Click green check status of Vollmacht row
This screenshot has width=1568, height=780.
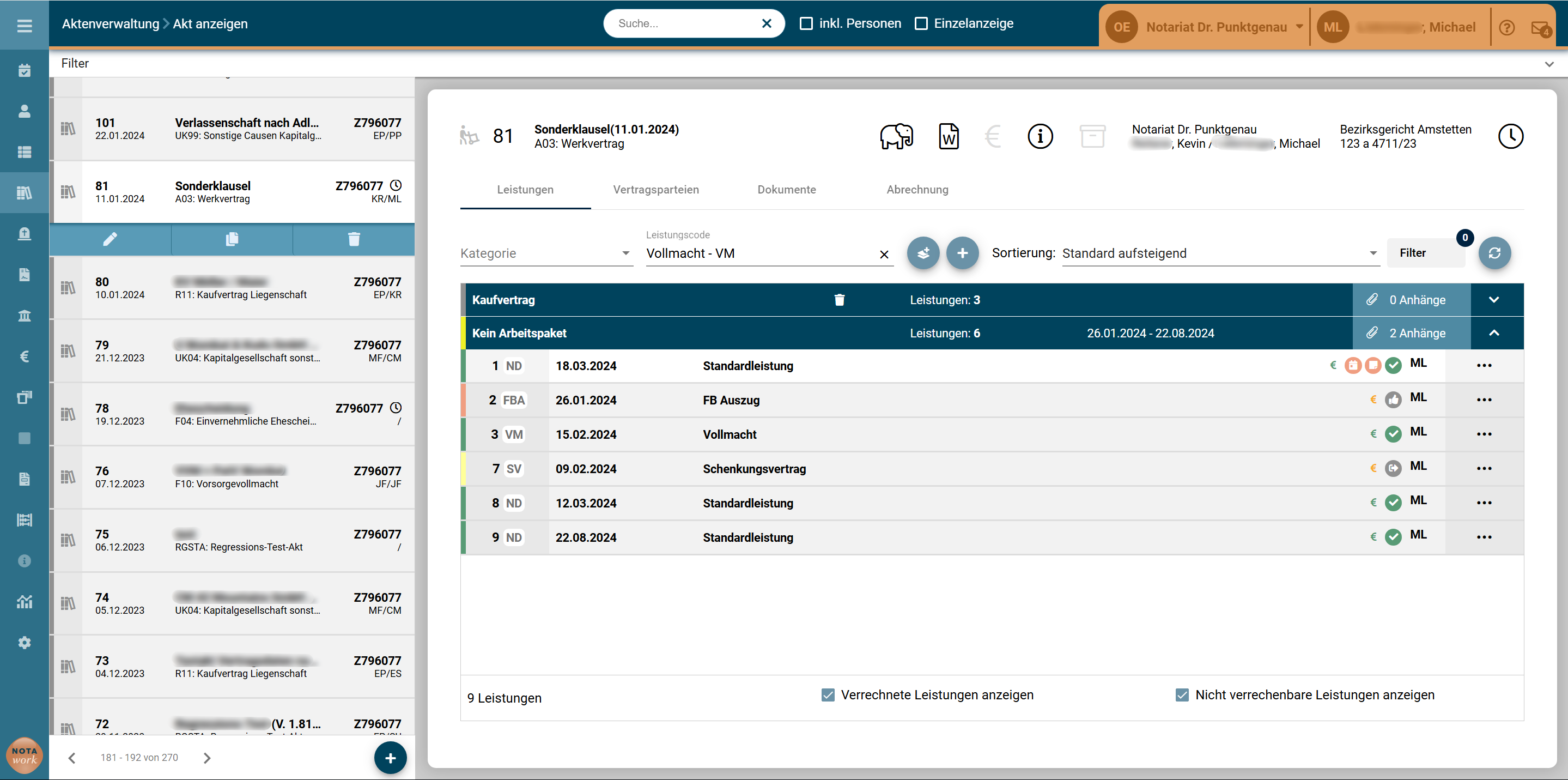click(1393, 434)
